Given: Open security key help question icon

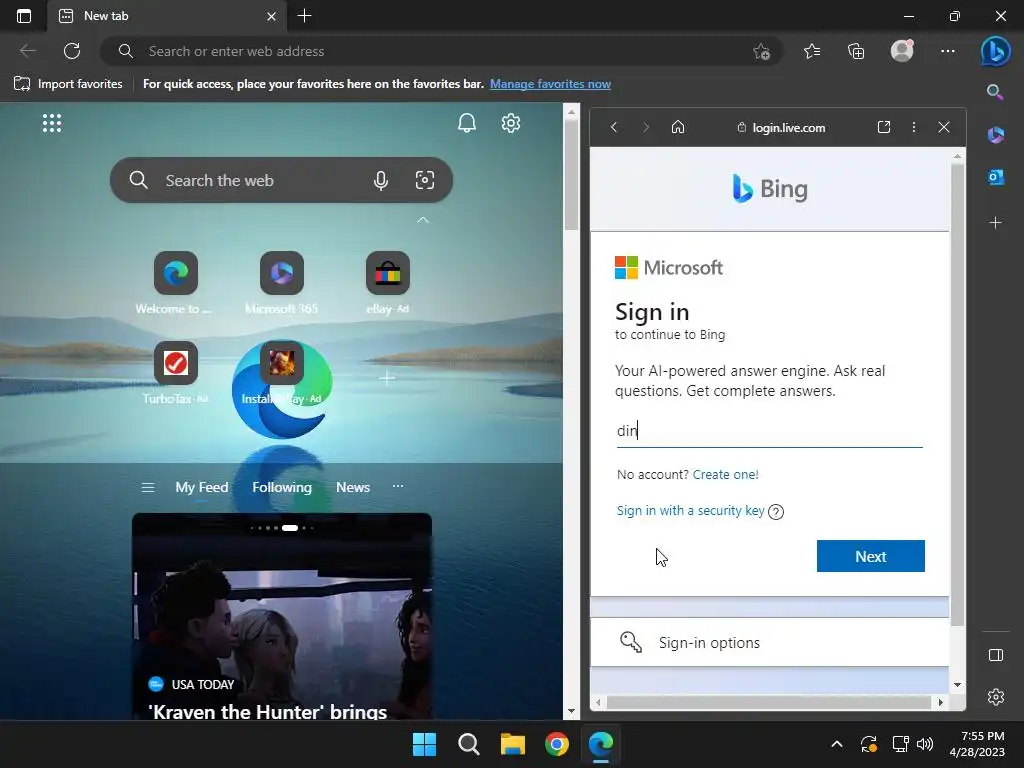Looking at the screenshot, I should [776, 512].
